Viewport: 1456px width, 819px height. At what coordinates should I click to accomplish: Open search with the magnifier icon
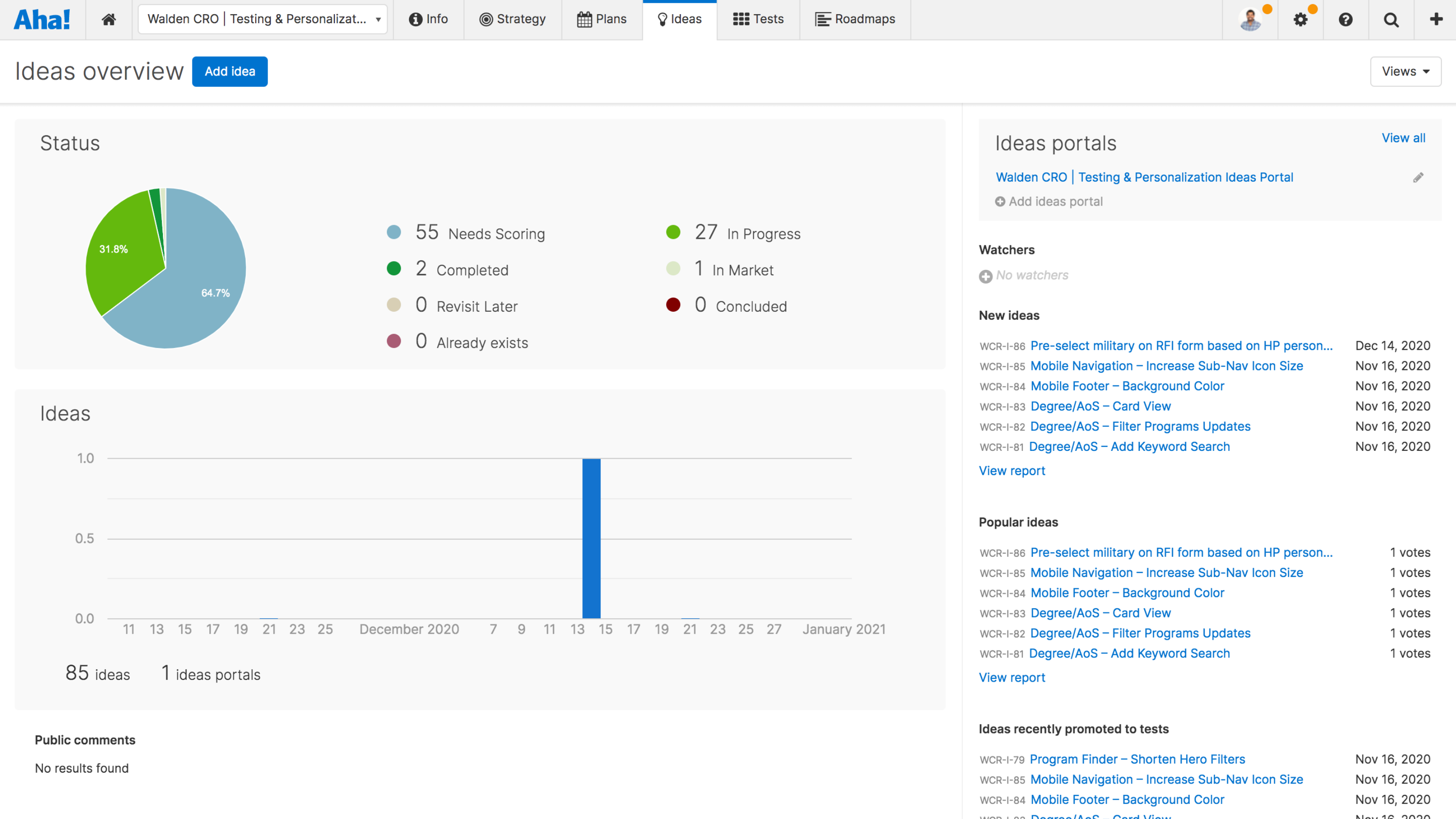1391,19
